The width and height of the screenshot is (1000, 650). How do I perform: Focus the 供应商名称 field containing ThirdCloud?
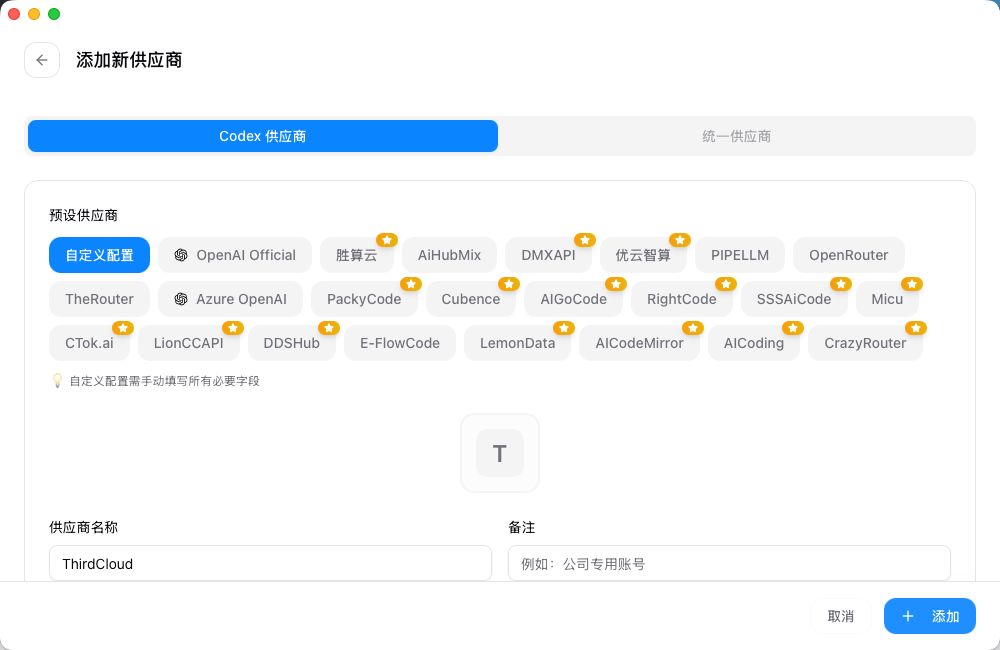coord(270,563)
